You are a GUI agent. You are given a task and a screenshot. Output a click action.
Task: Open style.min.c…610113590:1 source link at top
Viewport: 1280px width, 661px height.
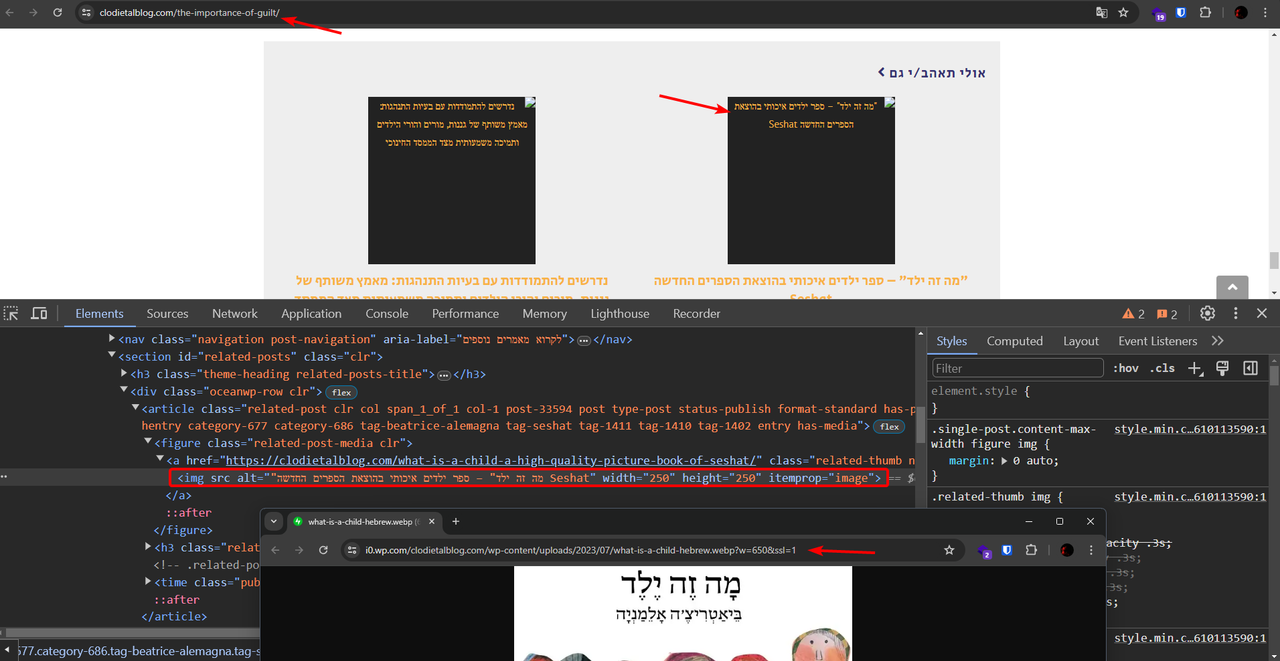(x=1190, y=428)
